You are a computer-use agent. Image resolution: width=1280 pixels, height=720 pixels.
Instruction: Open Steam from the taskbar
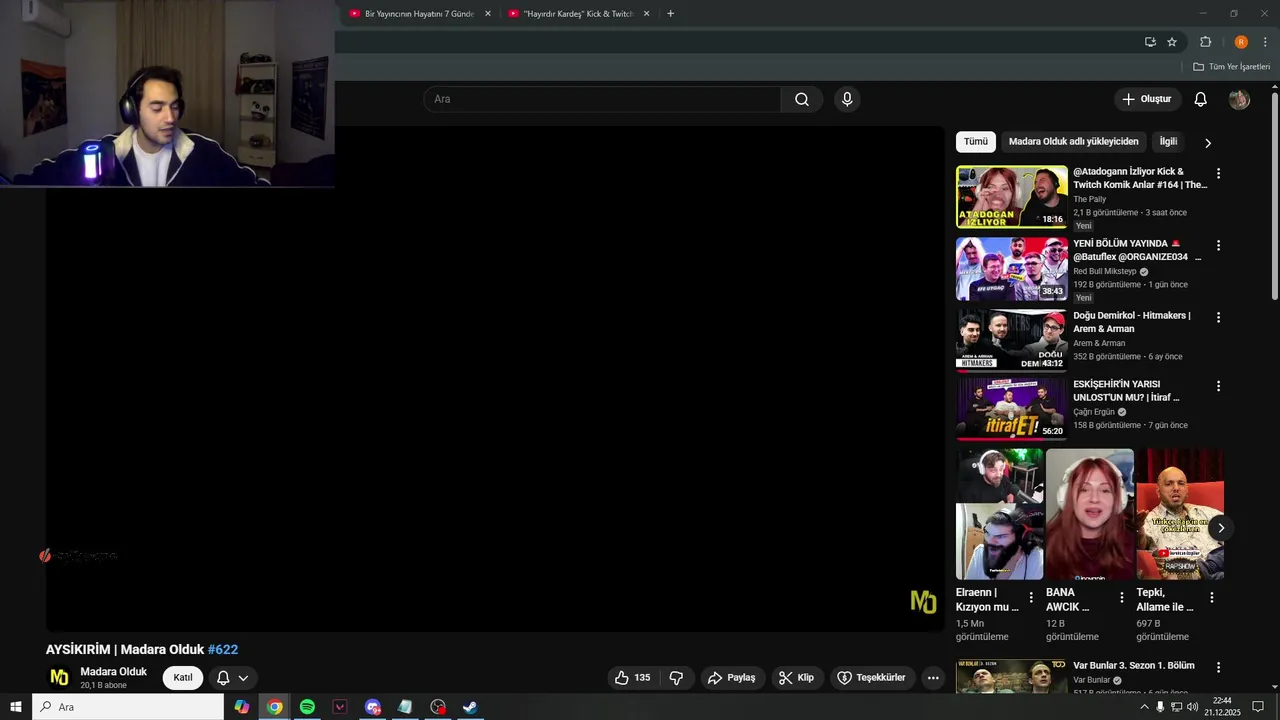tap(469, 707)
